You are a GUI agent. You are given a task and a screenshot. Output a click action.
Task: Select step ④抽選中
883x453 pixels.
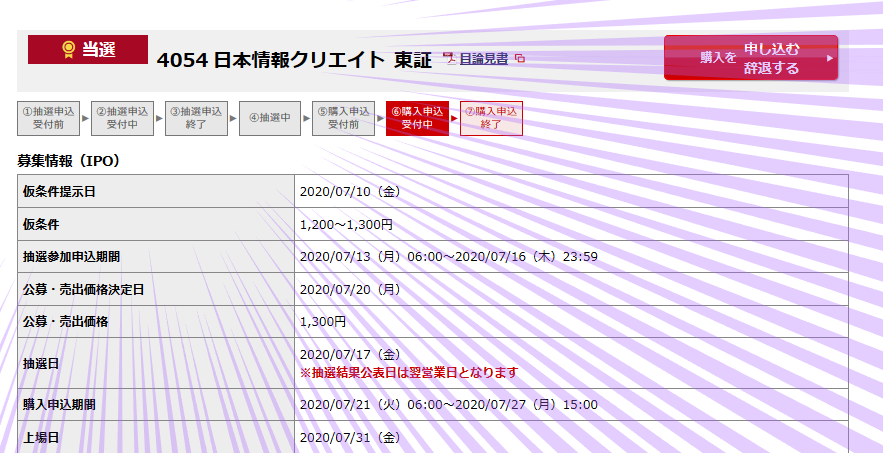(270, 118)
